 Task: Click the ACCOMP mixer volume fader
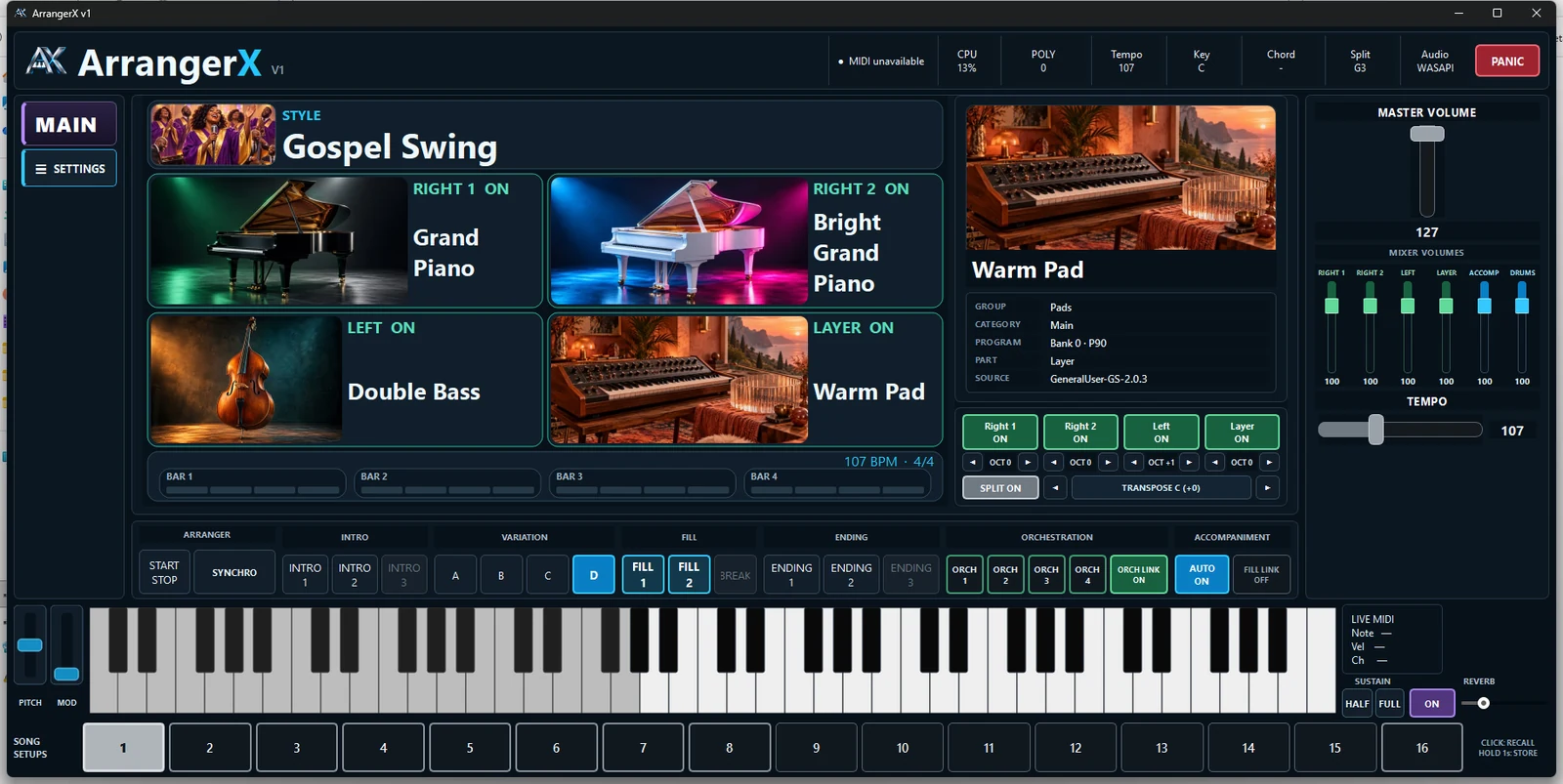[1484, 306]
